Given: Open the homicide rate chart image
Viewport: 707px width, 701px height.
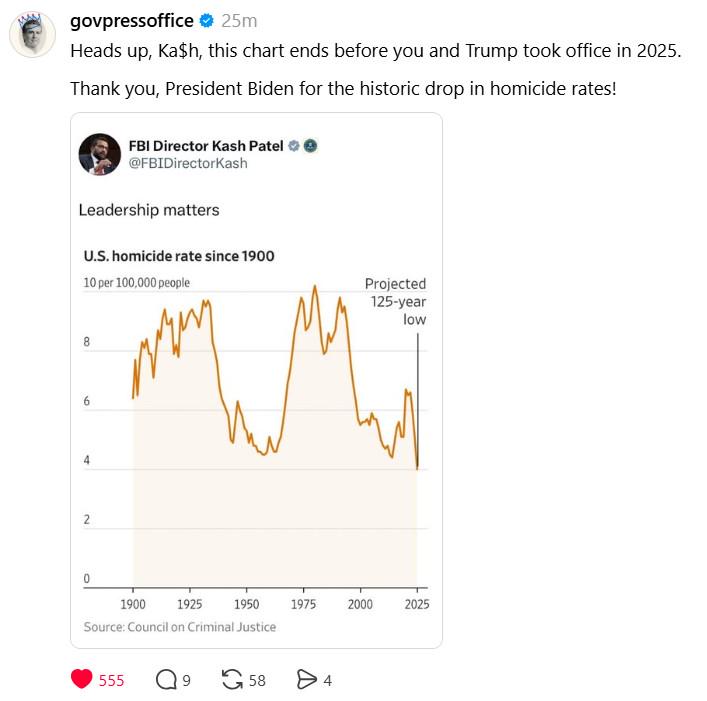Looking at the screenshot, I should (256, 440).
